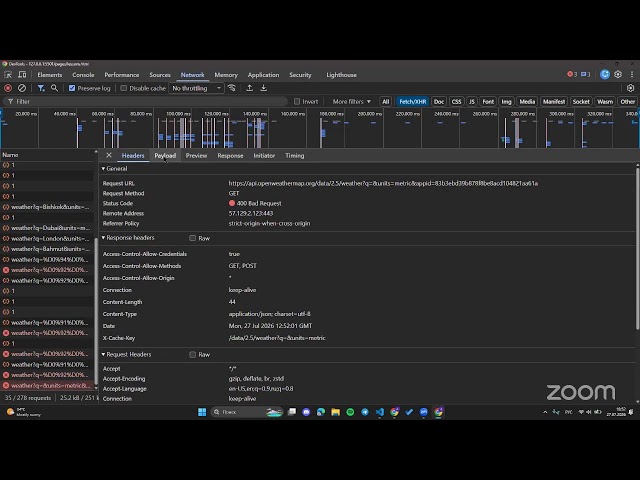Click the import HAR upload icon
Screen dimensions: 640x480
point(249,88)
